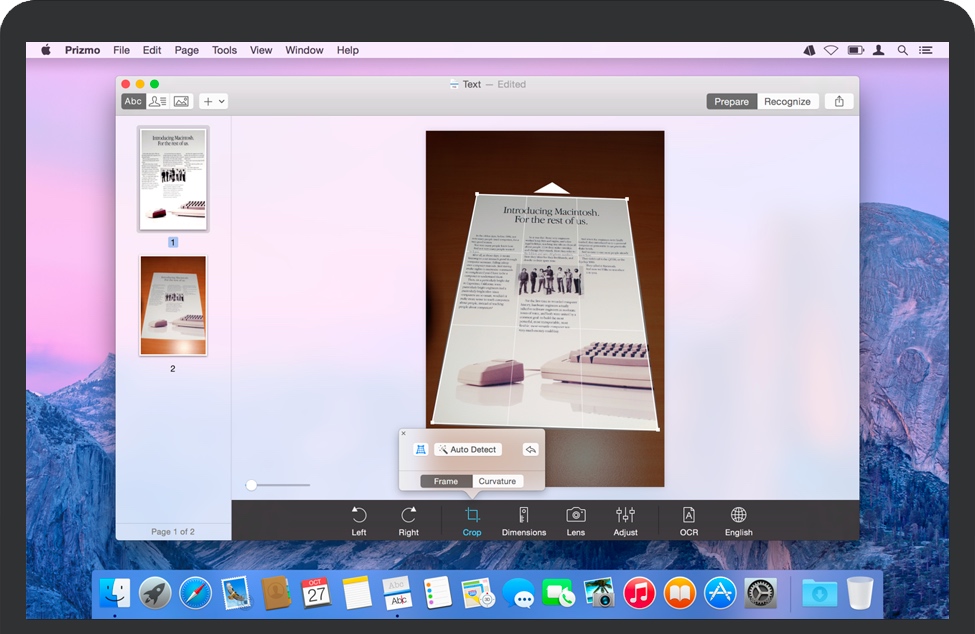Open the Dimensions tool
This screenshot has height=634, width=975.
point(524,519)
